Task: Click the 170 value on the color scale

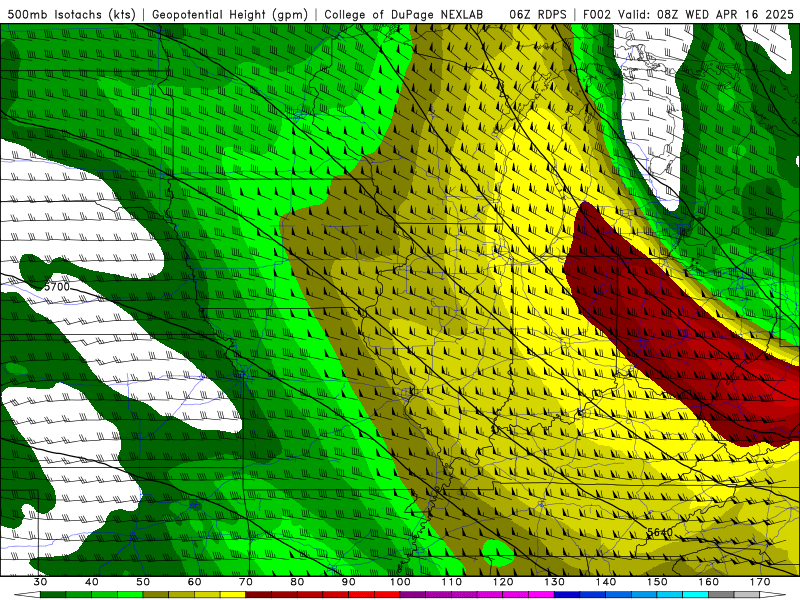Action: pos(760,582)
